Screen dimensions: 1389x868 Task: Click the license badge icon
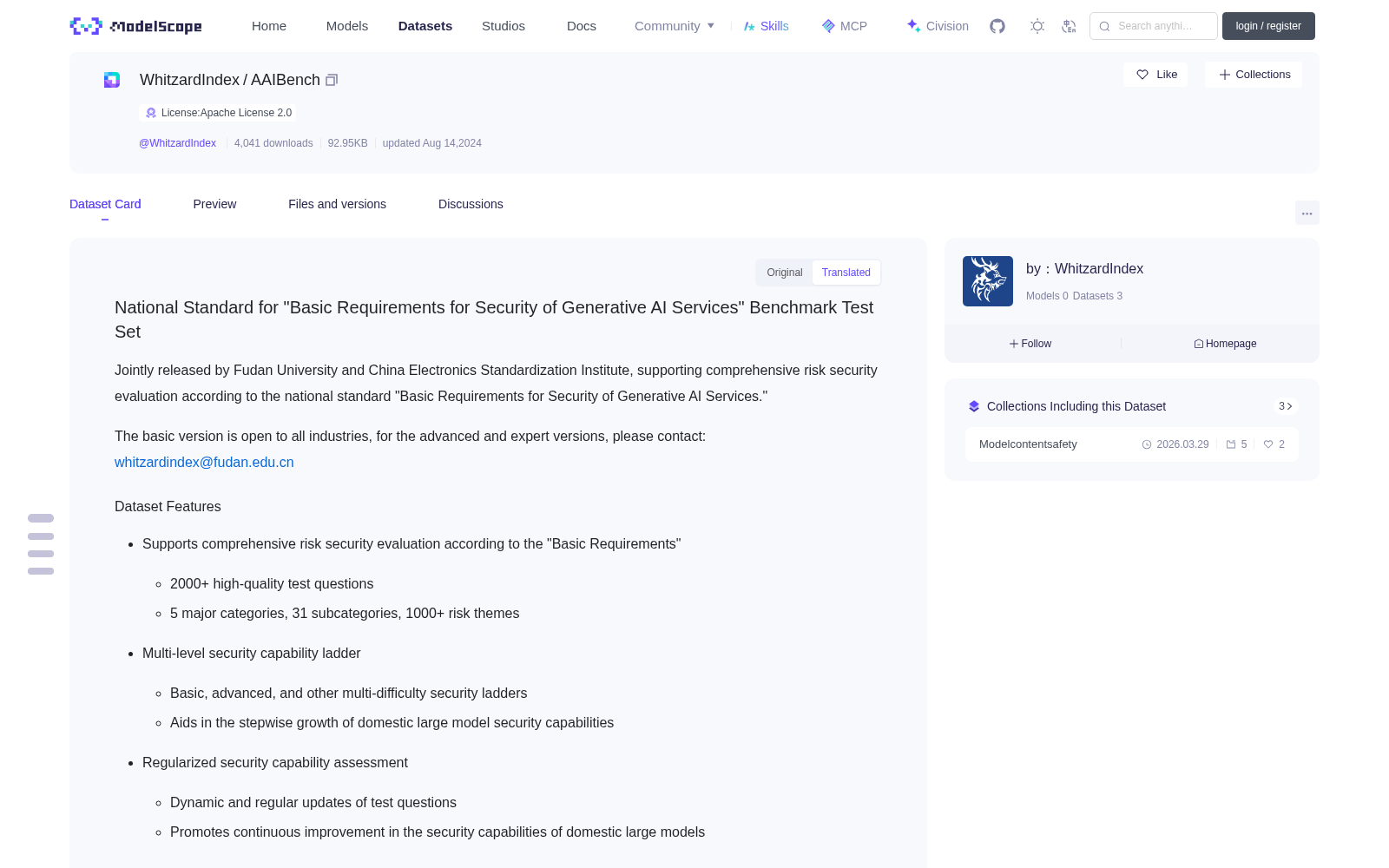(x=151, y=113)
